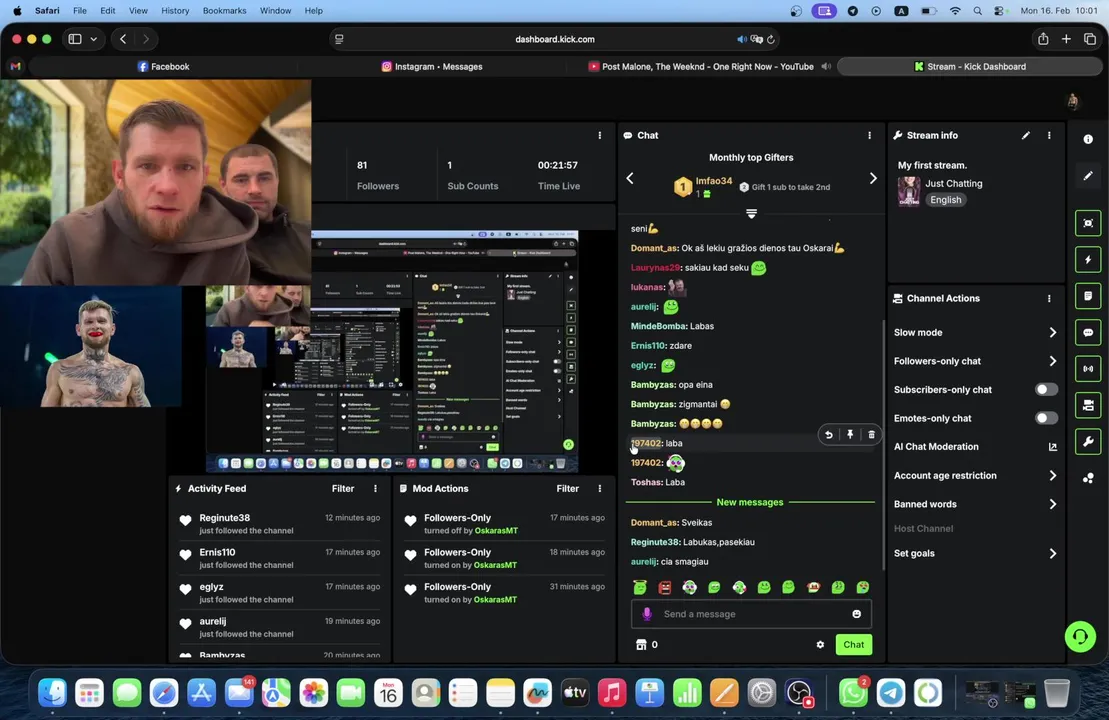Show next top gifters slide
The image size is (1109, 720).
click(x=873, y=178)
